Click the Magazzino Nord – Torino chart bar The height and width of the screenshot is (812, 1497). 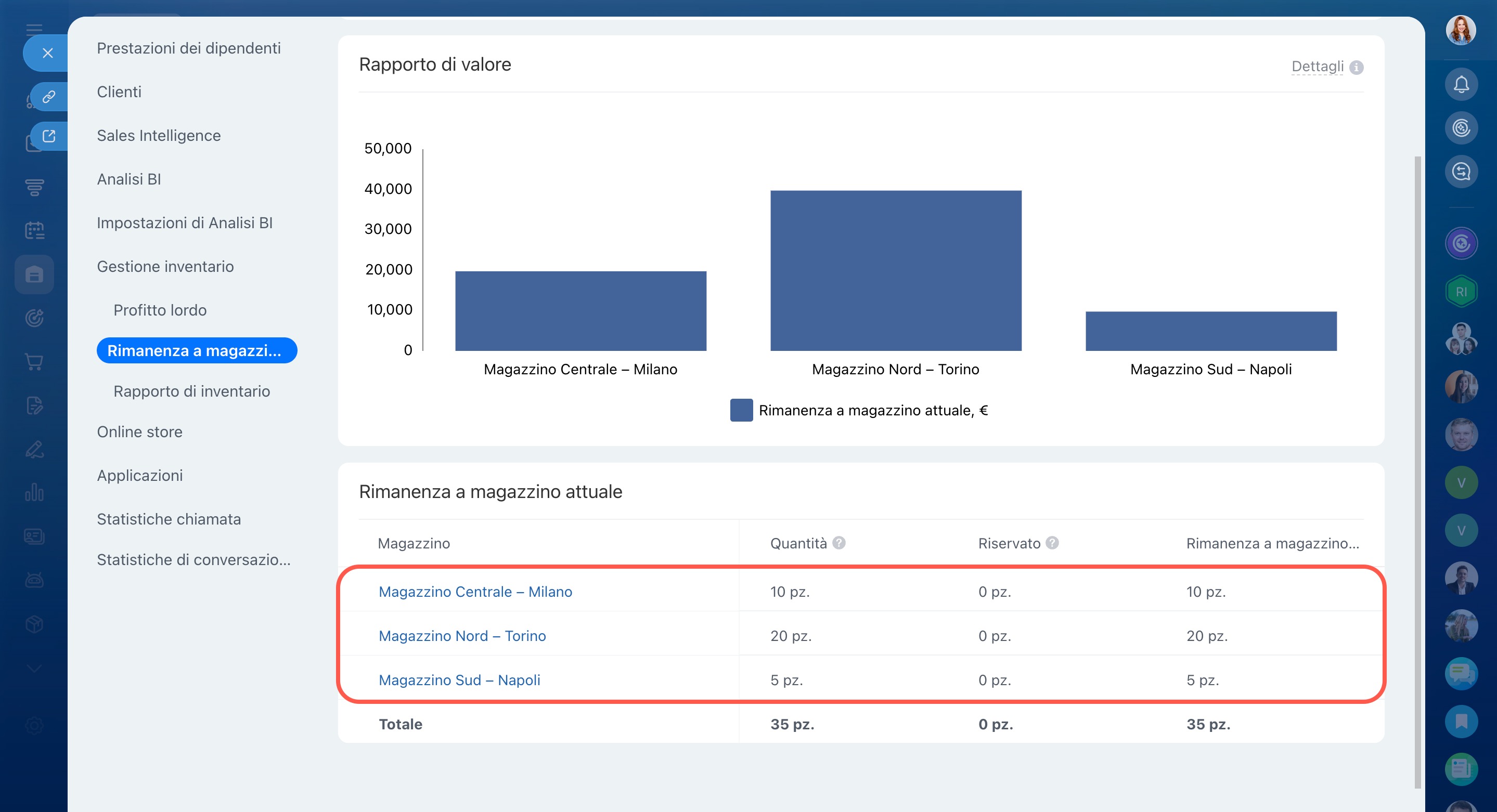coord(896,271)
